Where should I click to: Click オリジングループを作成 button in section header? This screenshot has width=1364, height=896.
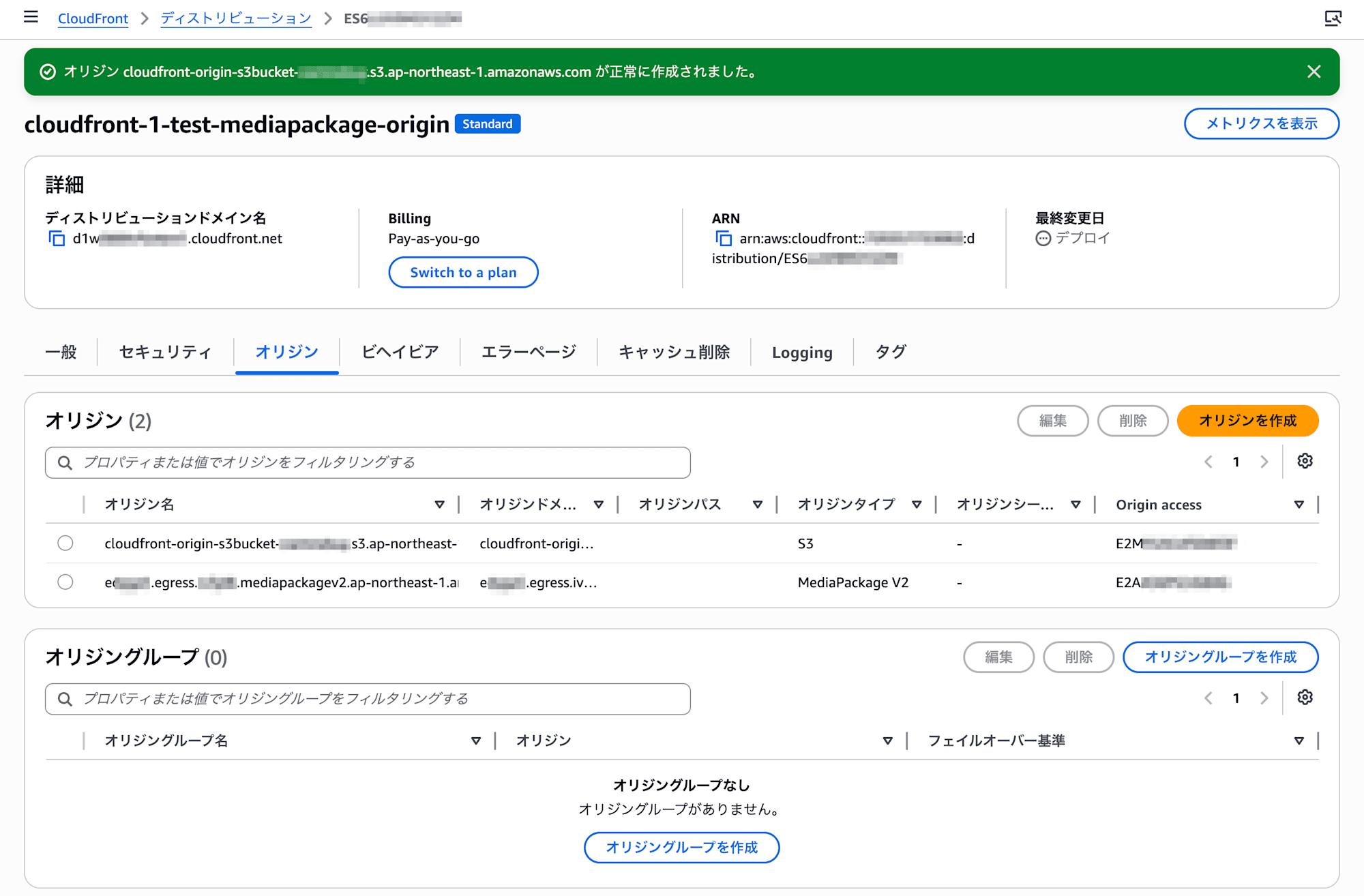[x=1220, y=657]
